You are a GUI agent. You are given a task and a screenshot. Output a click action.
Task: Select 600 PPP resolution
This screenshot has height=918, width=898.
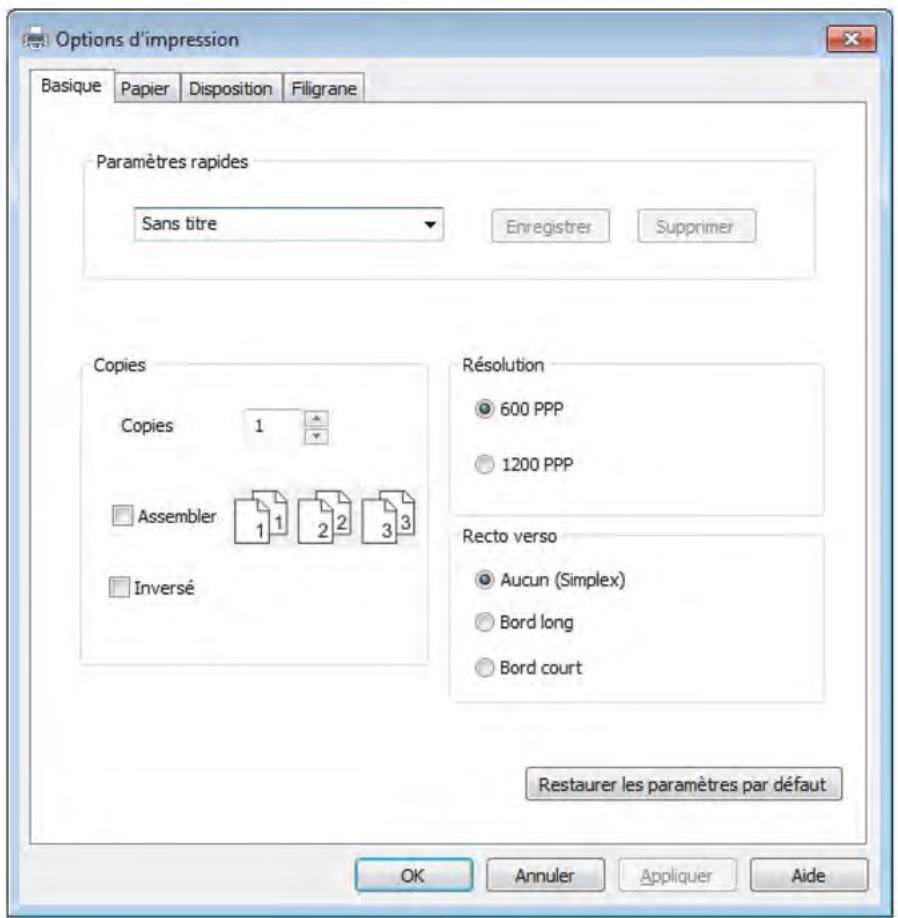click(485, 408)
